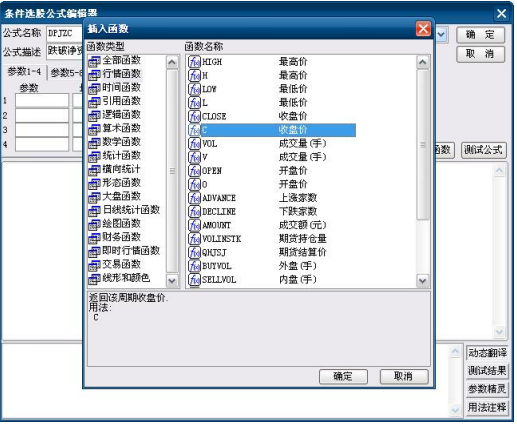Select 交易函数 category

pos(115,265)
